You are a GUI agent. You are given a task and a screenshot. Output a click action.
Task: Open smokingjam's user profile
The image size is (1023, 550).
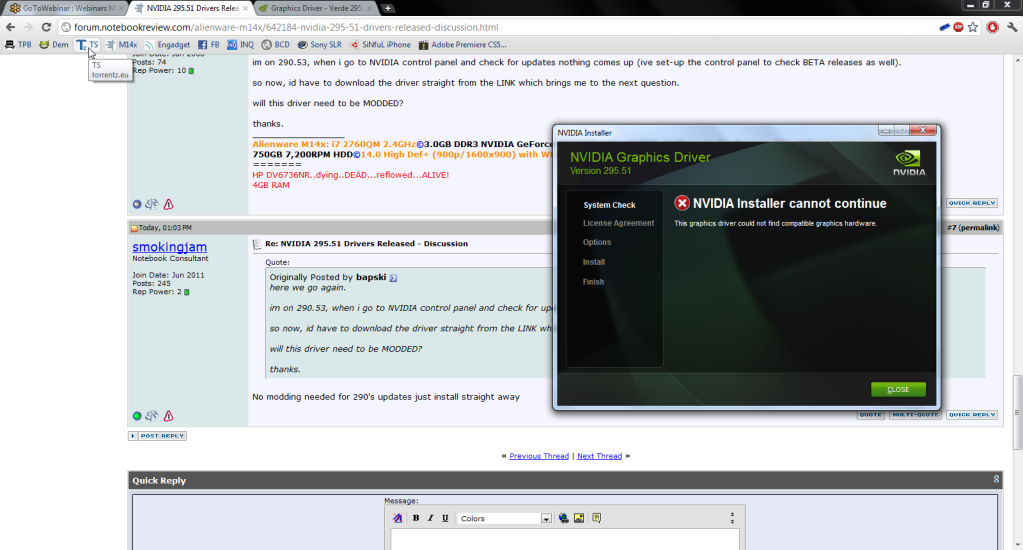pos(170,247)
